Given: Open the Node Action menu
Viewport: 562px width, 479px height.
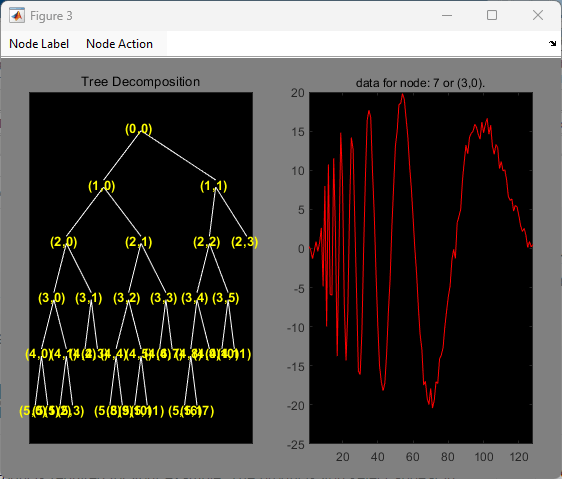Looking at the screenshot, I should (119, 44).
